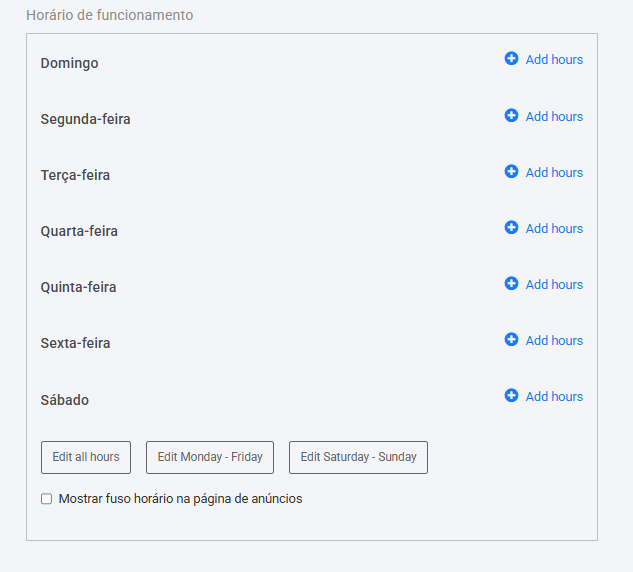Click the Sábado day label
Viewport: 633px width, 572px height.
(x=65, y=400)
